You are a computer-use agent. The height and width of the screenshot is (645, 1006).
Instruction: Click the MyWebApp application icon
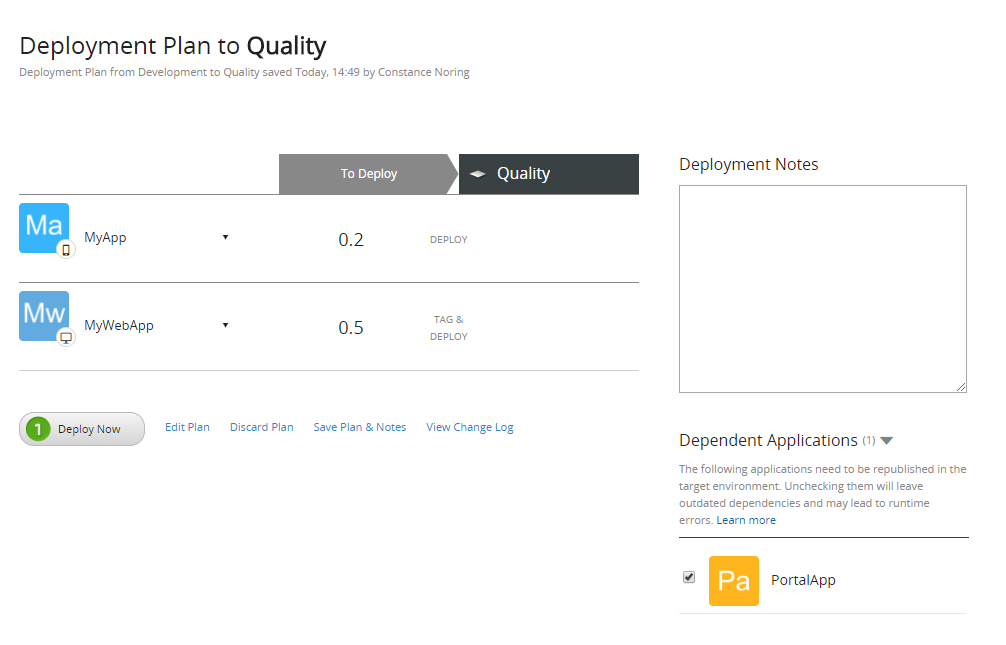click(x=44, y=315)
